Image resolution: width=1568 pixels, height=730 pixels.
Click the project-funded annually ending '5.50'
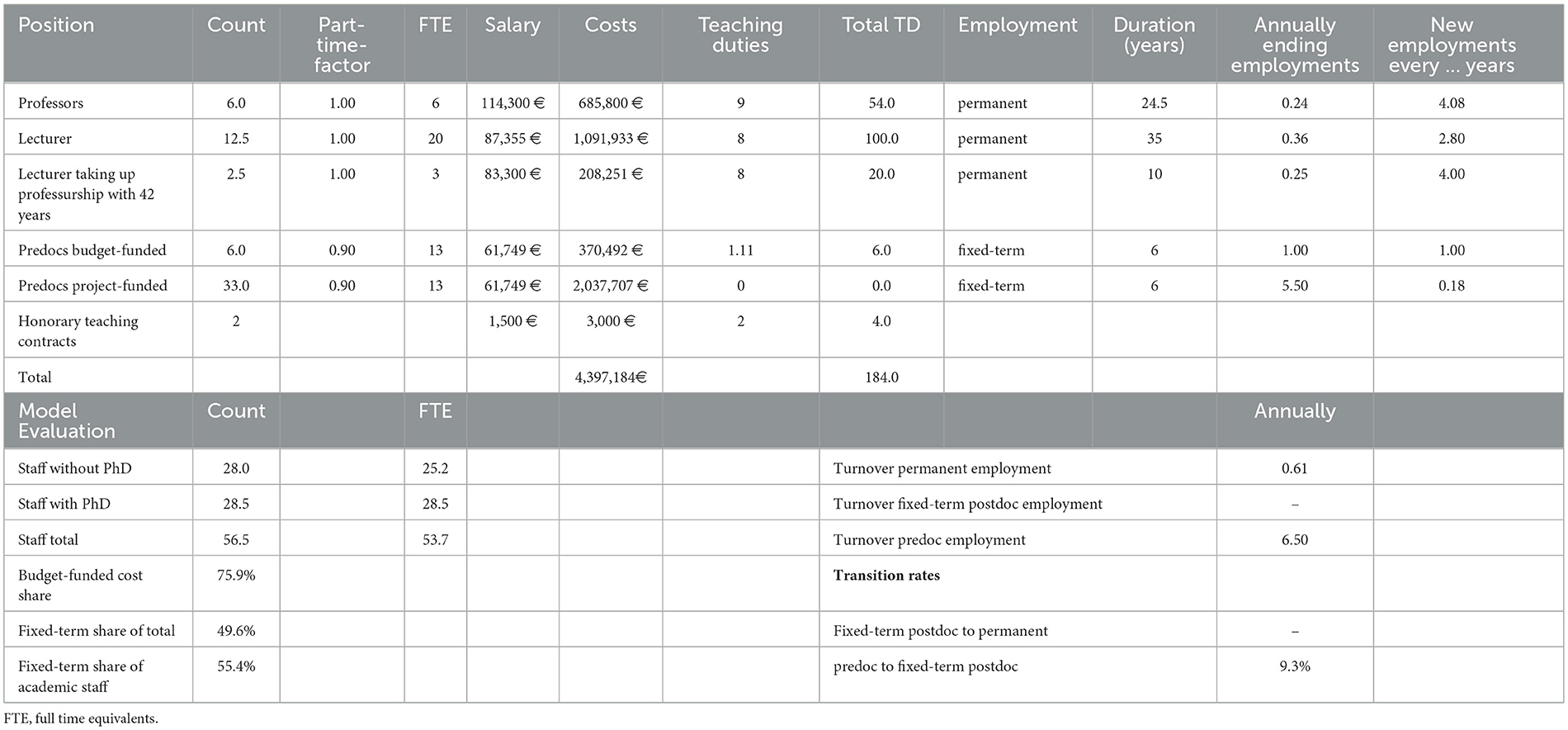pyautogui.click(x=1295, y=286)
